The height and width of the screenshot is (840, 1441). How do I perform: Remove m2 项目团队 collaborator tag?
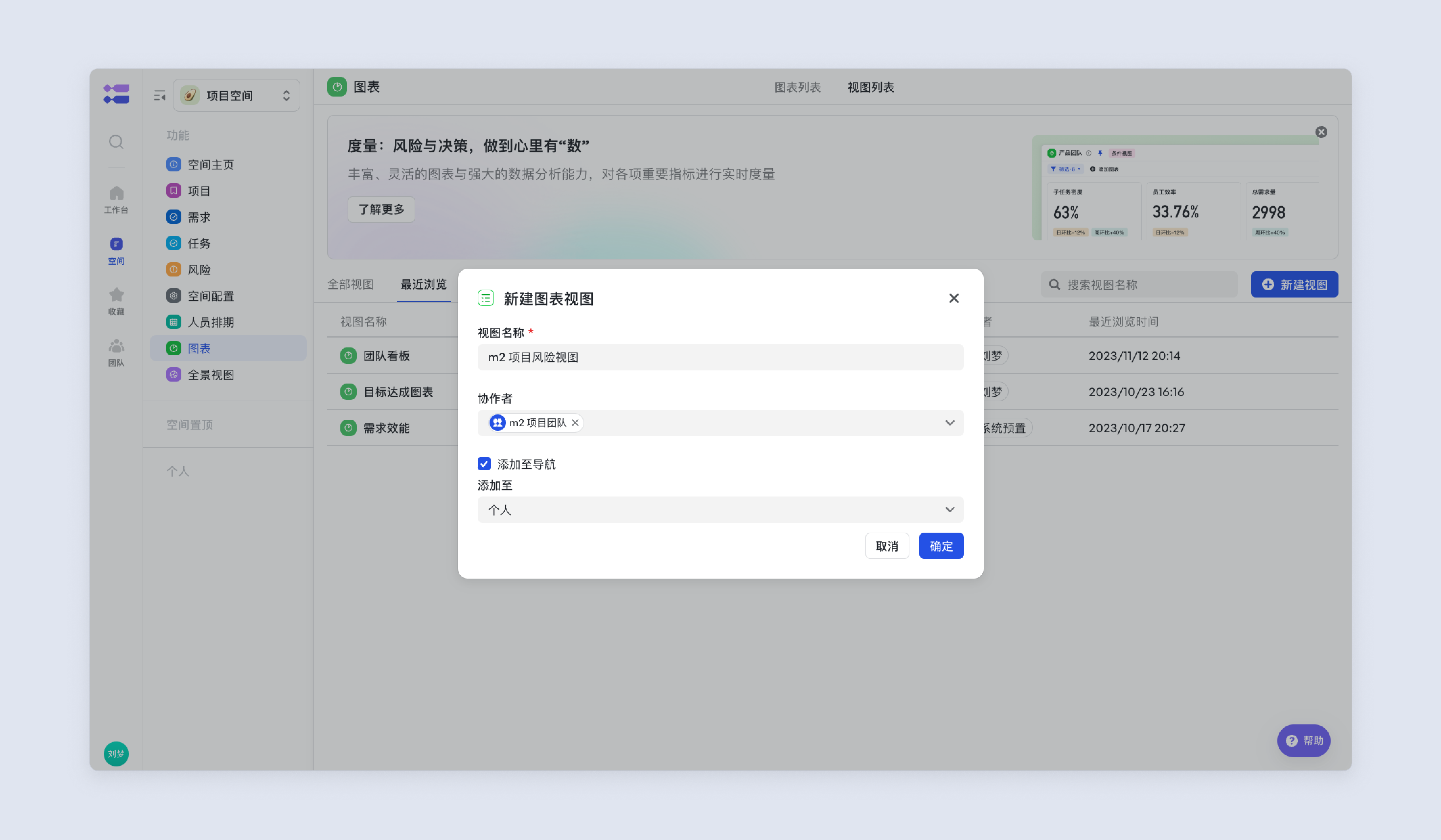[575, 423]
